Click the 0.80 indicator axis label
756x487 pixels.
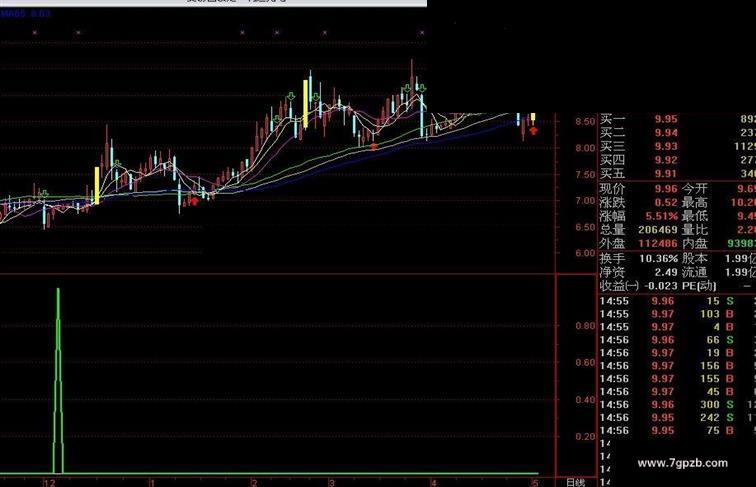tap(585, 326)
